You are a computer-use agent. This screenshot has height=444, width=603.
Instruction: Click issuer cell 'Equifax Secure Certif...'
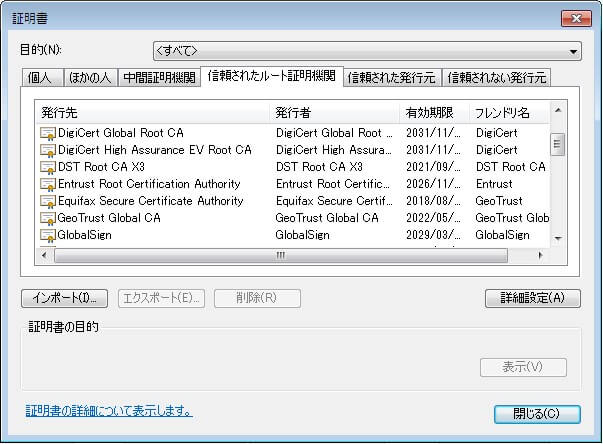coord(334,201)
